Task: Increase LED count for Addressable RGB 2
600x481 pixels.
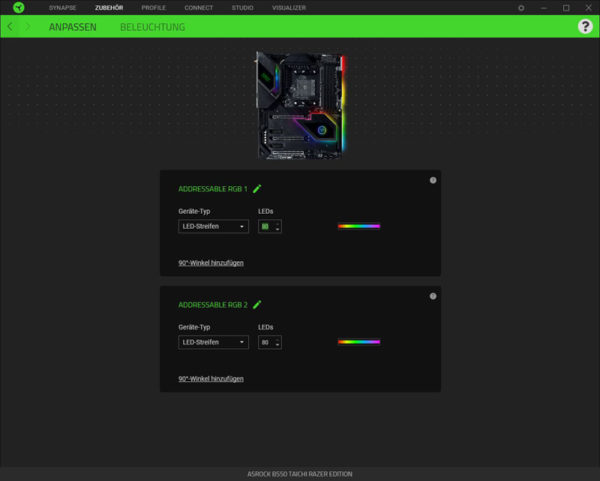Action: [x=277, y=339]
